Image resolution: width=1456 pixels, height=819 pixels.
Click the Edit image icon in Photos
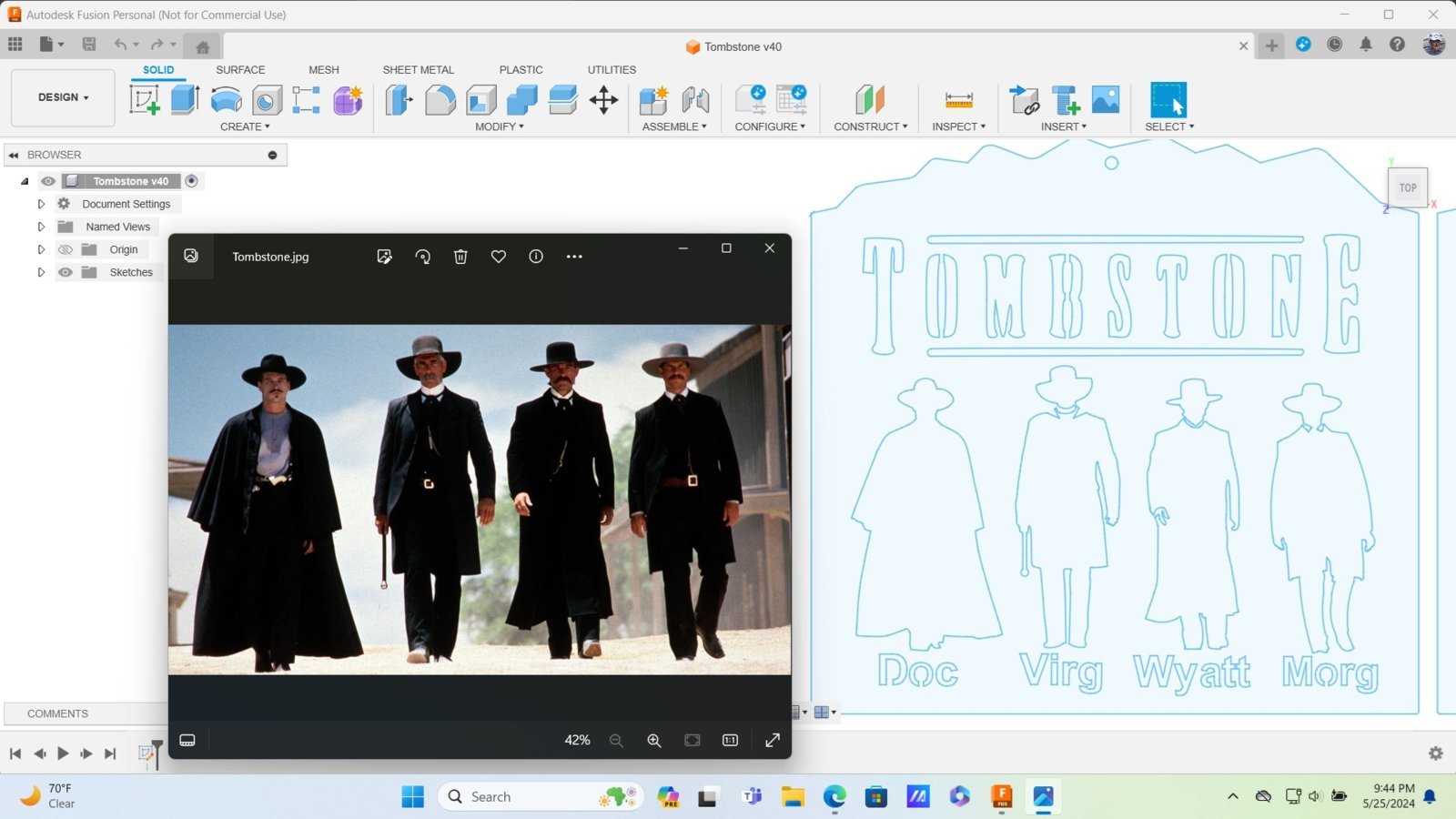[x=384, y=257]
